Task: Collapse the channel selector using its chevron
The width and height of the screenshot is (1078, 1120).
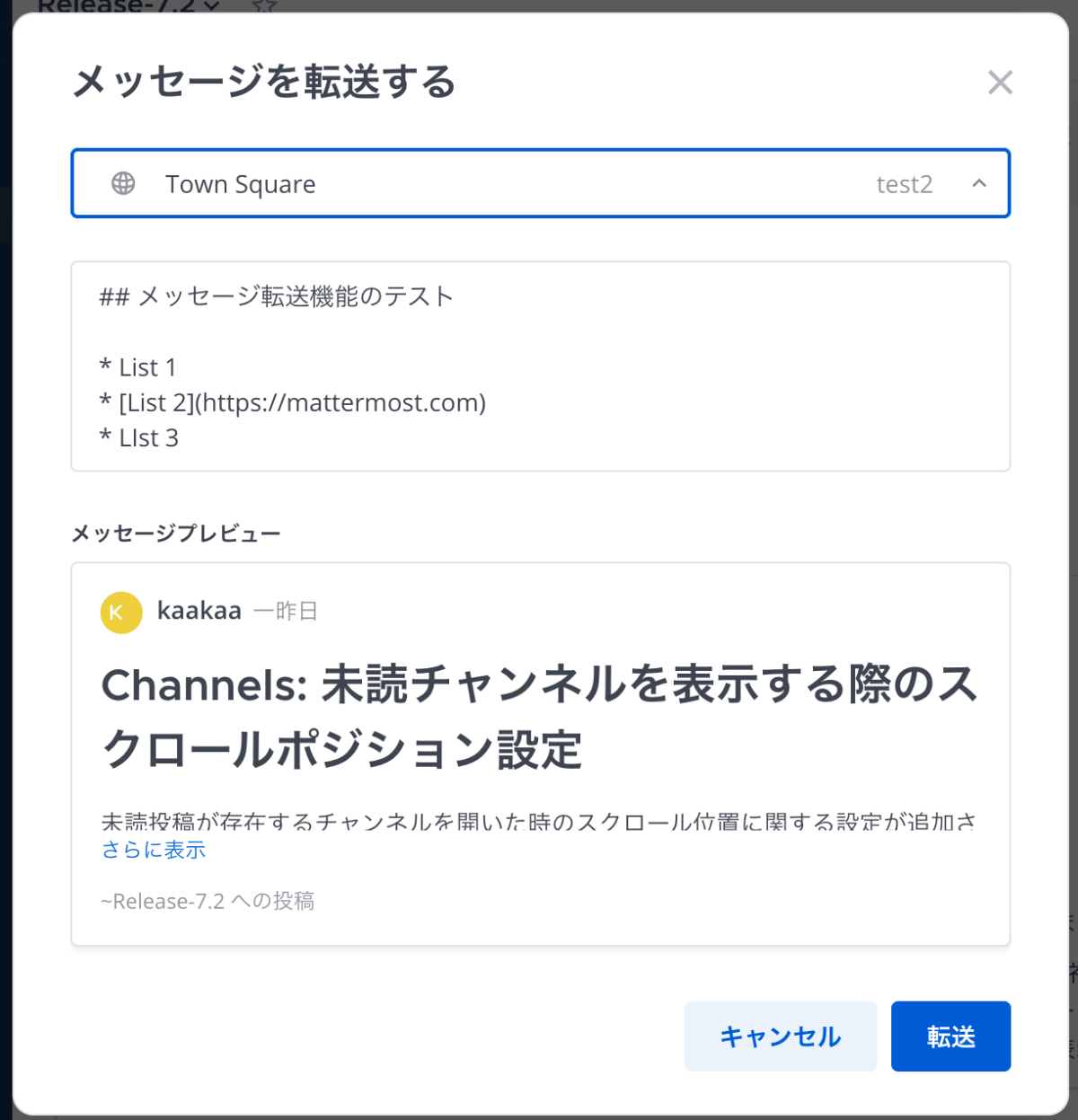Action: (x=980, y=183)
